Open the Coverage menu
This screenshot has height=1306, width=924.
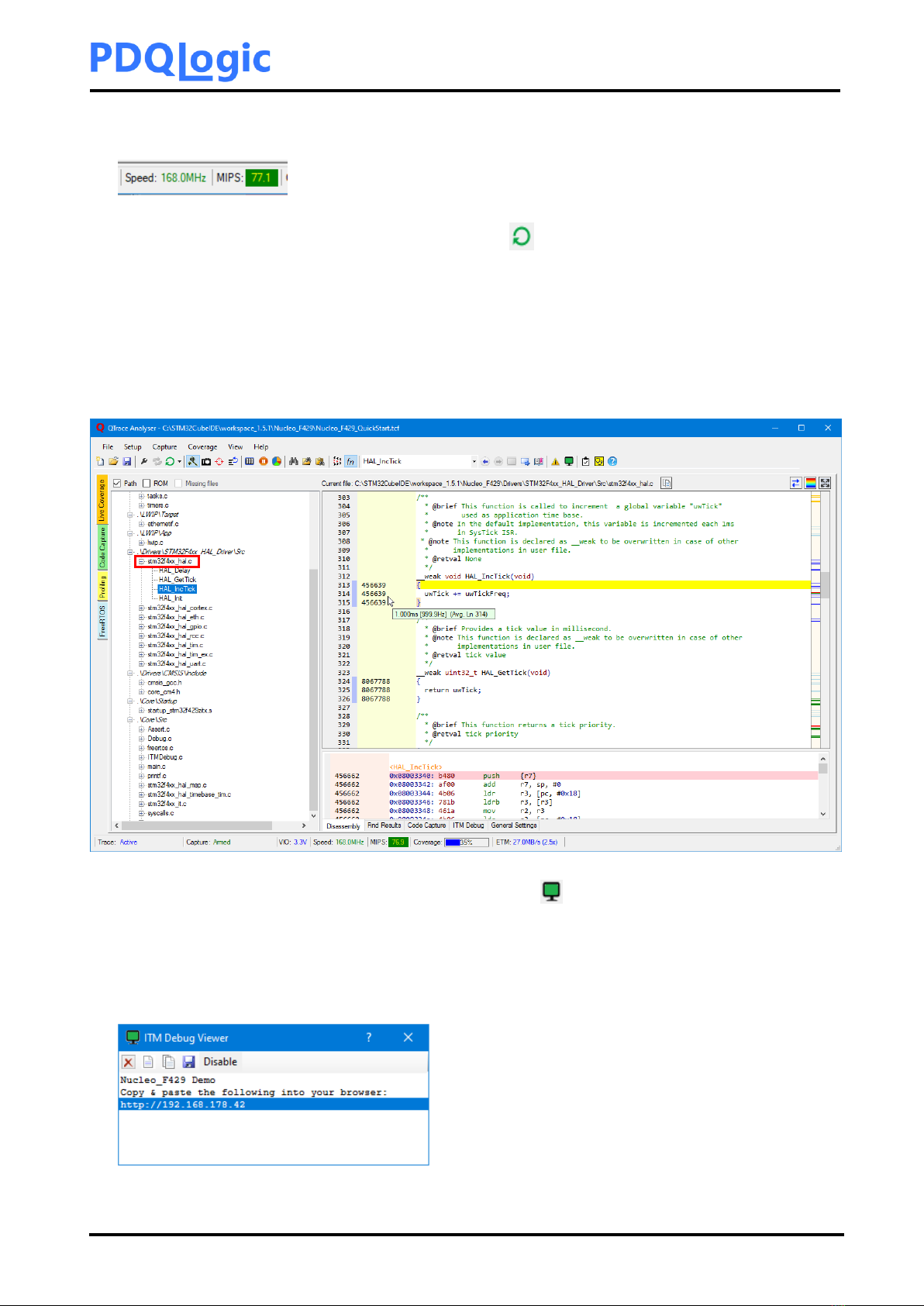(202, 447)
